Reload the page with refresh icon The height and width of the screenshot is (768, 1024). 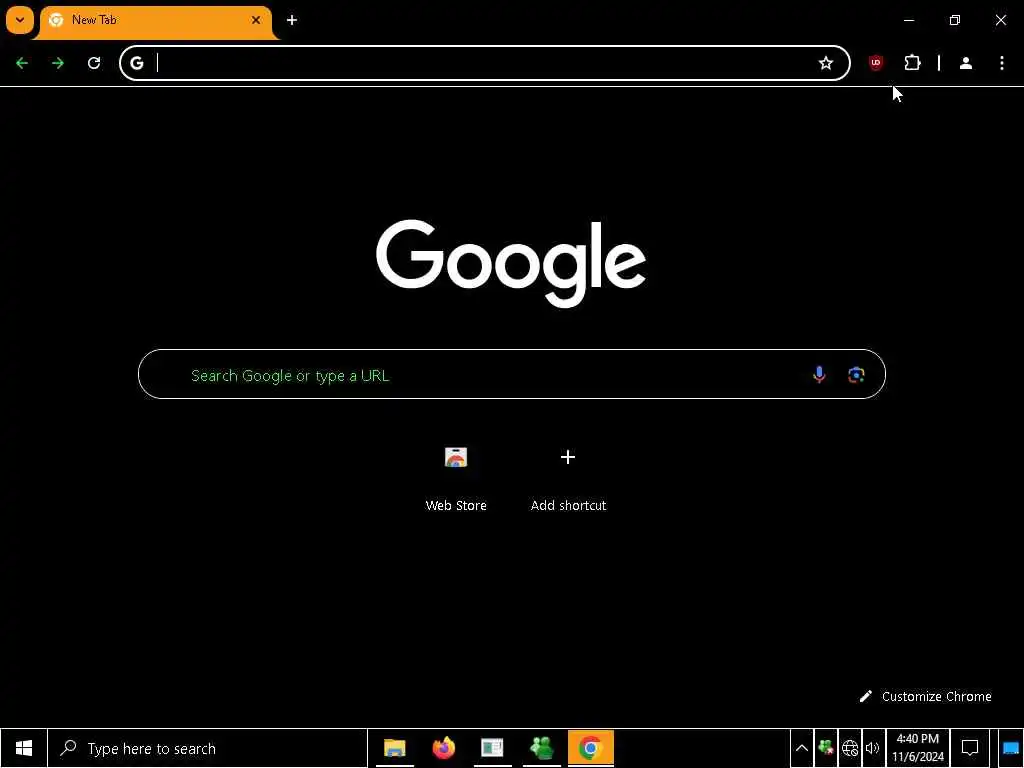[x=94, y=63]
